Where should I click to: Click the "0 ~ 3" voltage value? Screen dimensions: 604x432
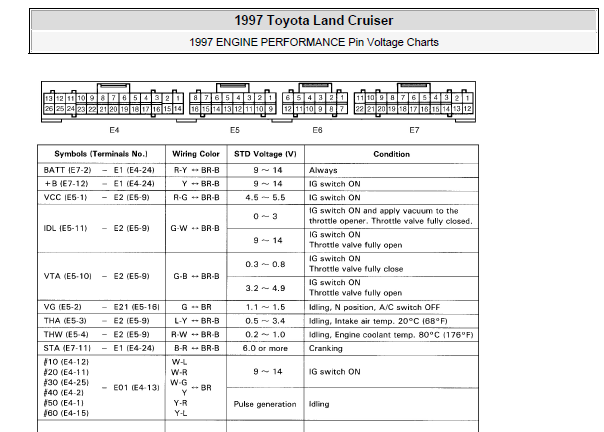(x=265, y=216)
